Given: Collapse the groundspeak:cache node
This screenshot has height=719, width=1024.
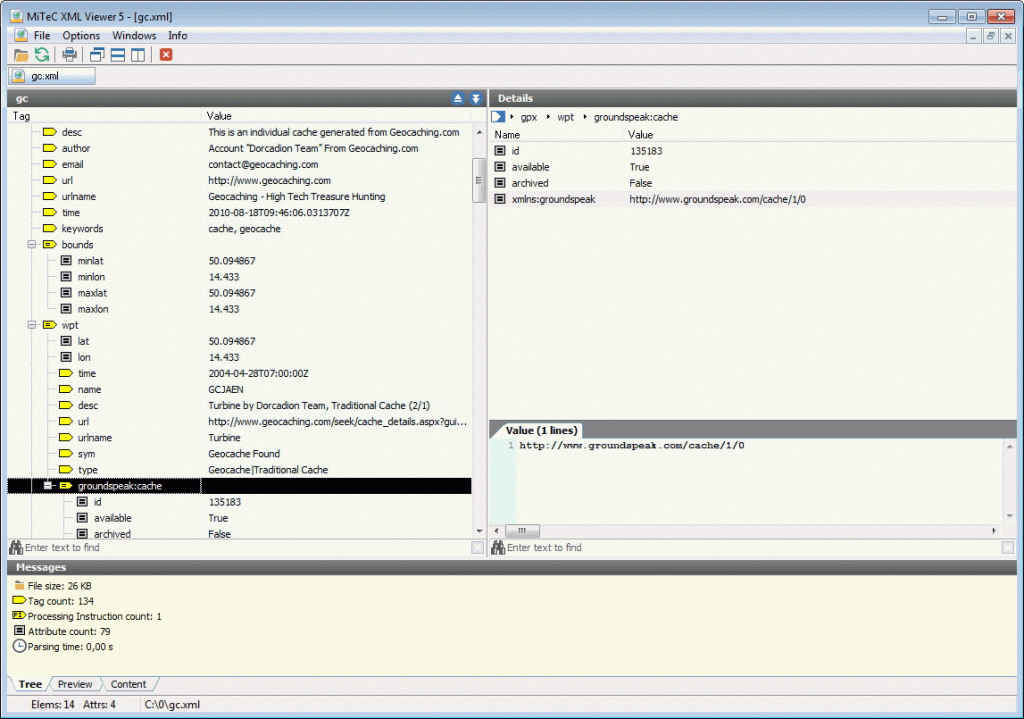Looking at the screenshot, I should coord(47,486).
